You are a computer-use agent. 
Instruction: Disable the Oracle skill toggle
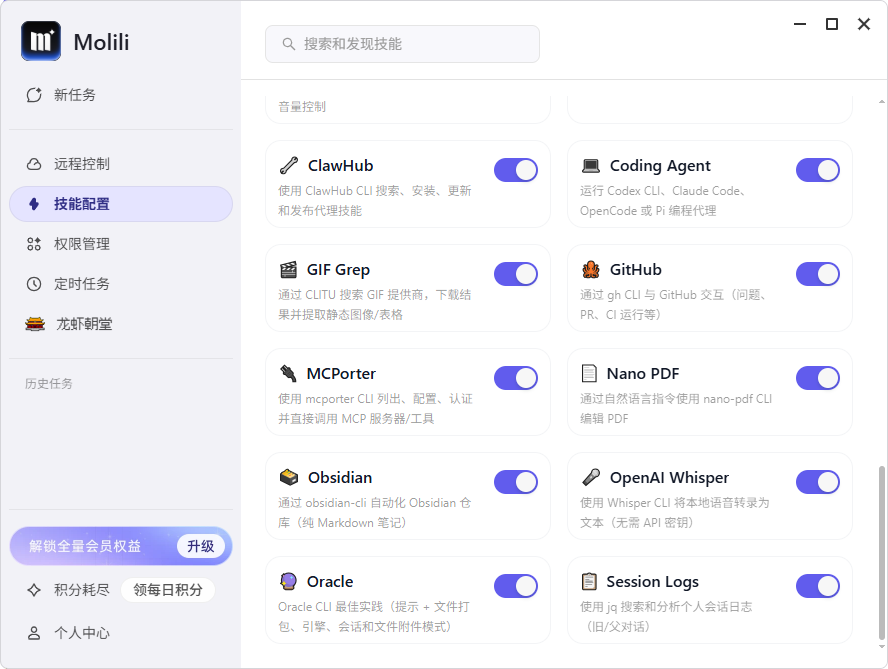pos(516,586)
